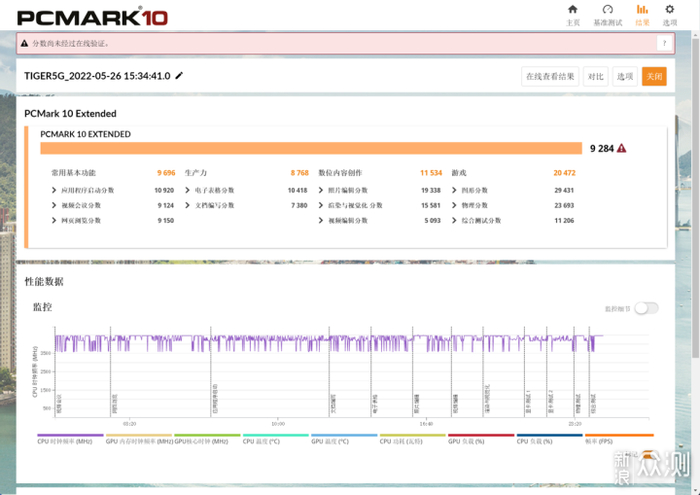The image size is (700, 495).
Task: Click result title TIGER5G_2022-05-26 15:34:41.0
Action: coord(97,76)
